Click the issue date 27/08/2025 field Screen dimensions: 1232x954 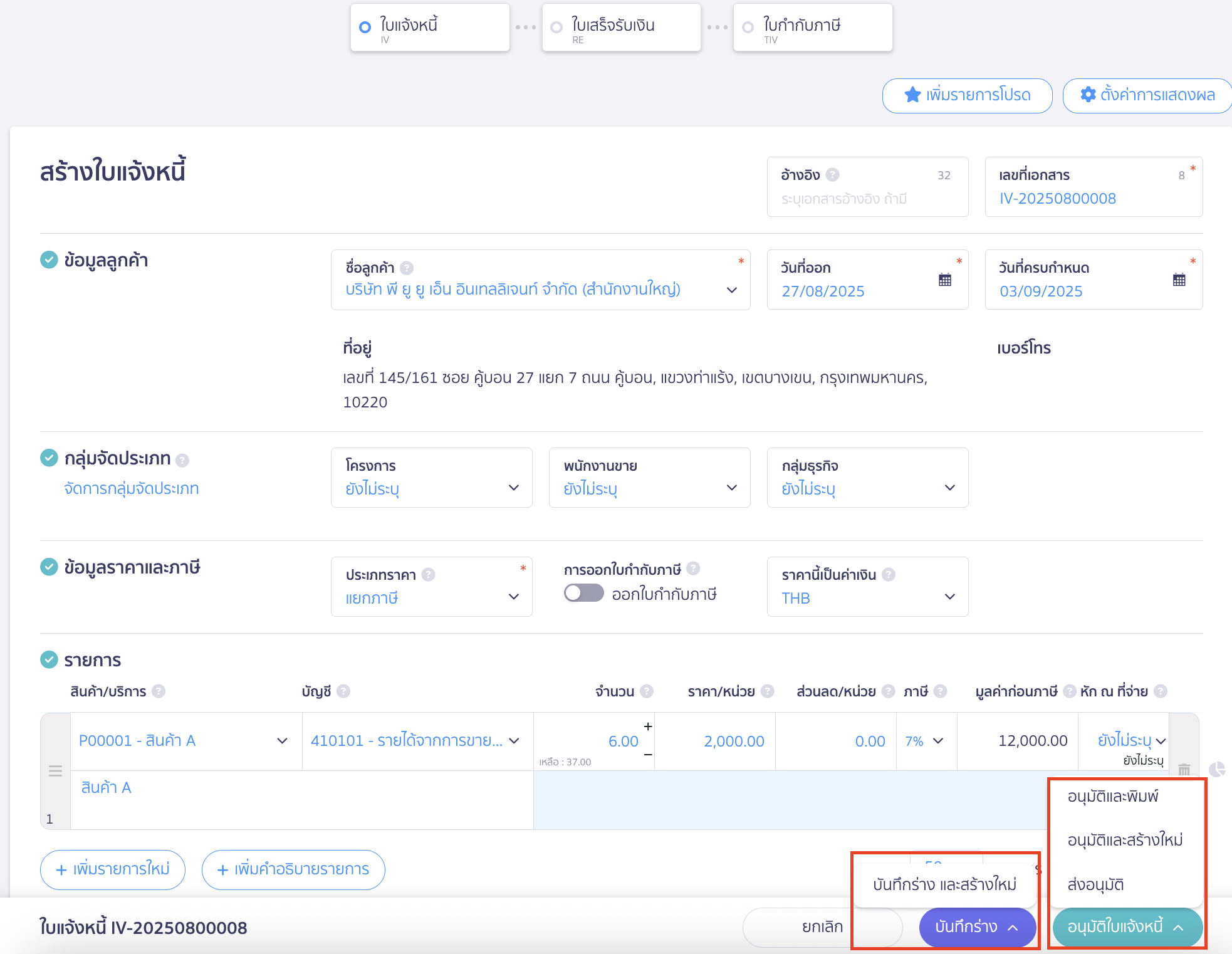[868, 280]
